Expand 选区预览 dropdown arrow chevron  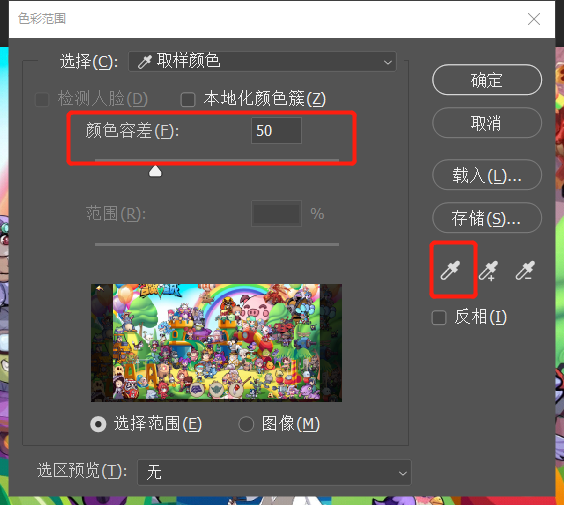click(402, 473)
